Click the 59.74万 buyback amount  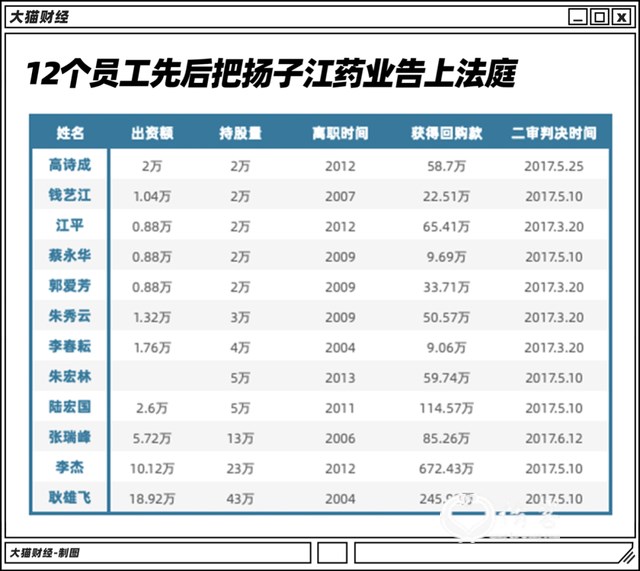pyautogui.click(x=447, y=378)
